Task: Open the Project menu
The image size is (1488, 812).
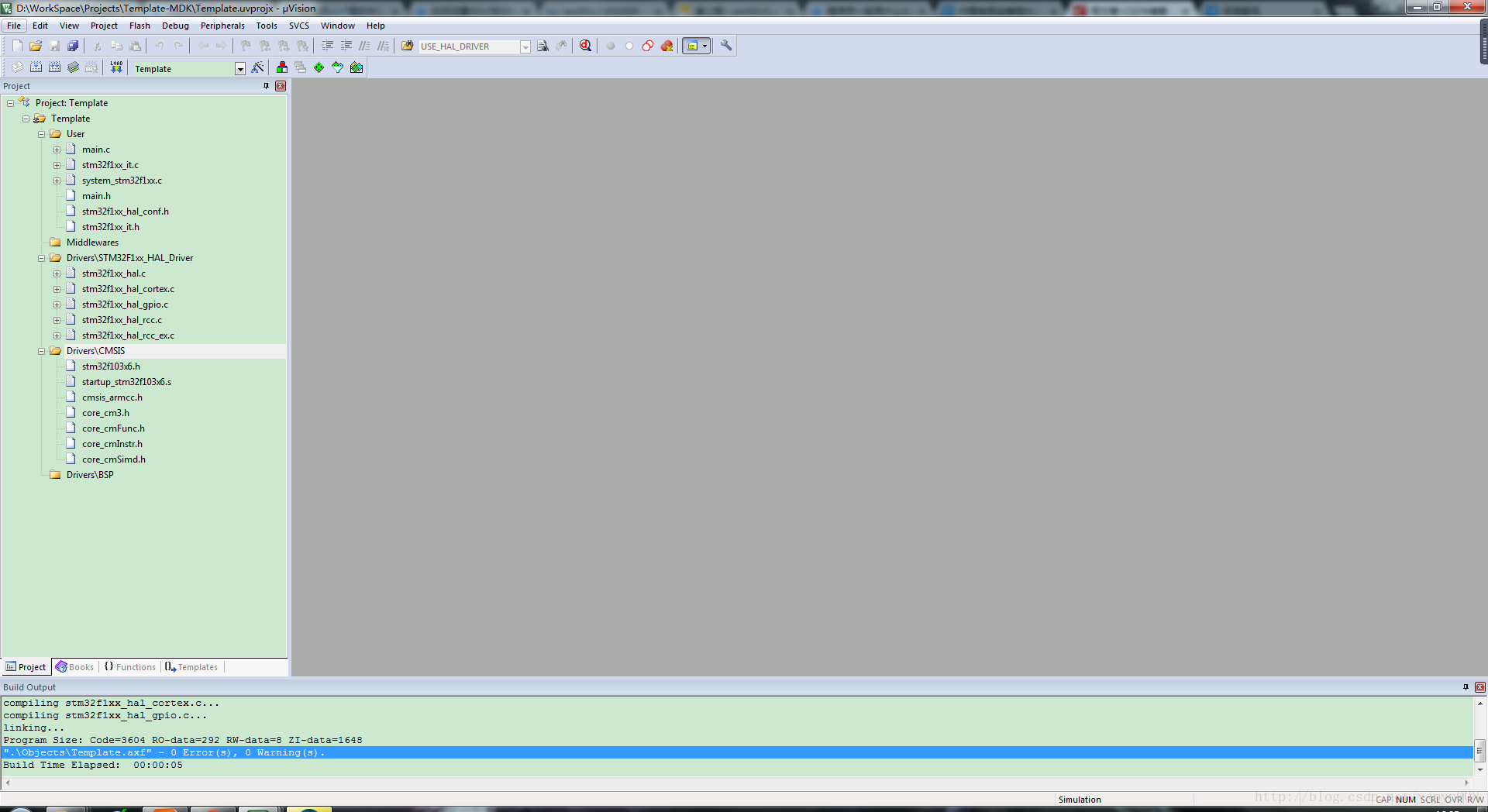Action: pos(104,26)
